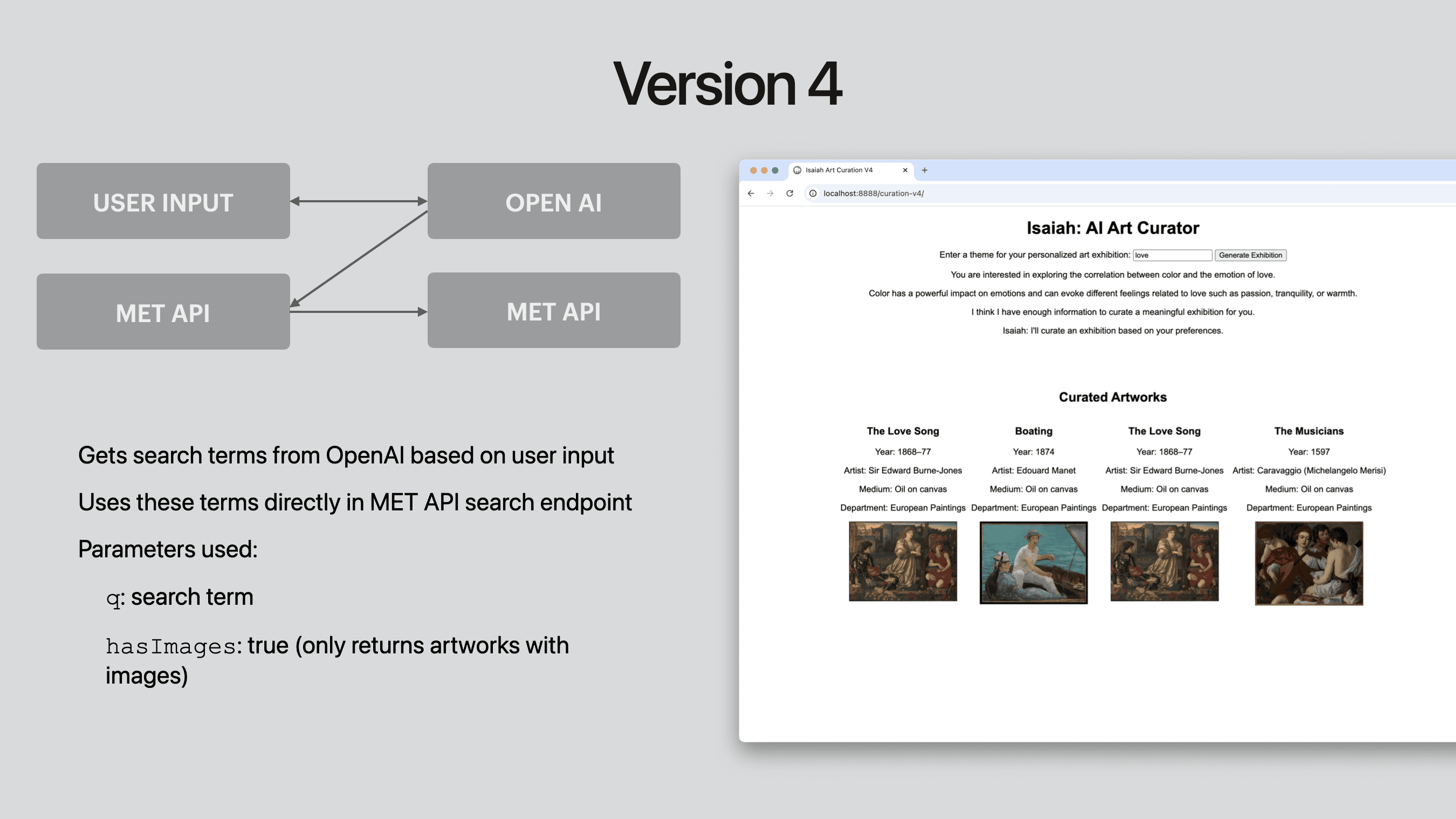Open the Musicians painting thumbnail

(1308, 563)
